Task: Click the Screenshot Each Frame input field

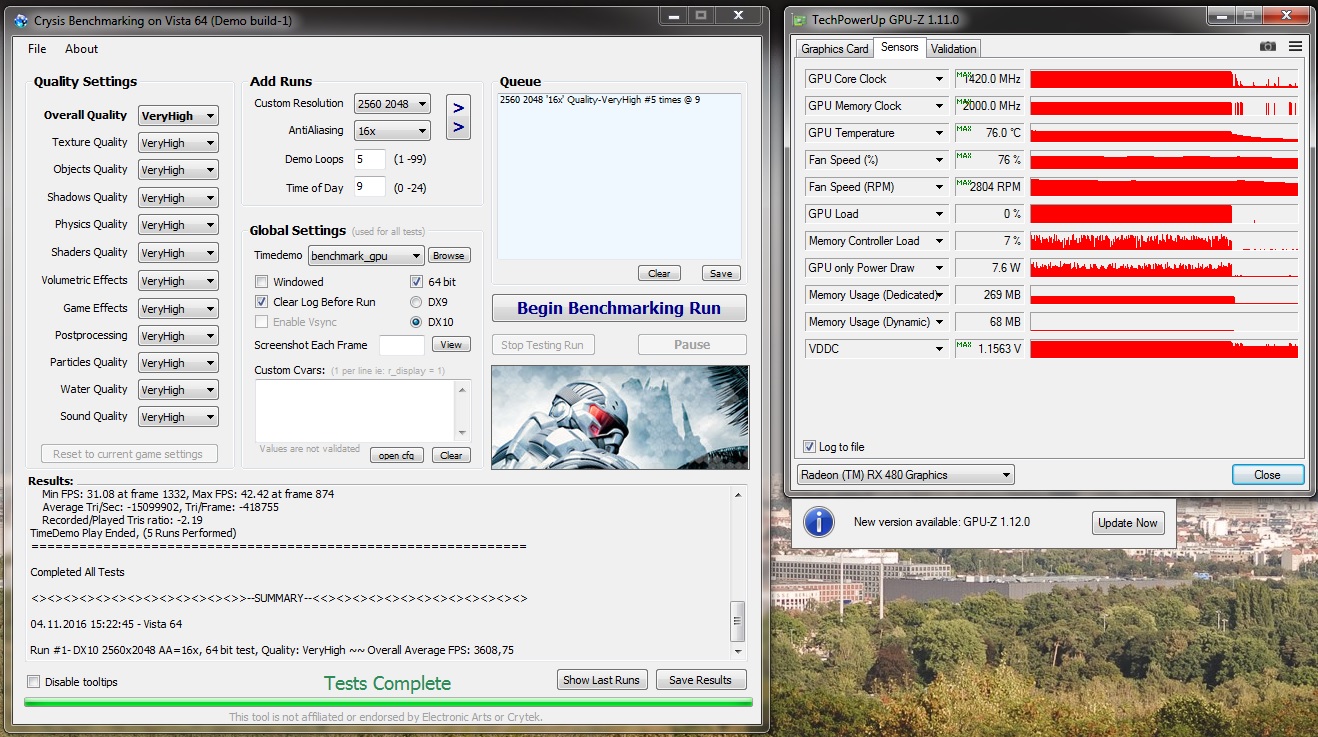Action: point(402,345)
